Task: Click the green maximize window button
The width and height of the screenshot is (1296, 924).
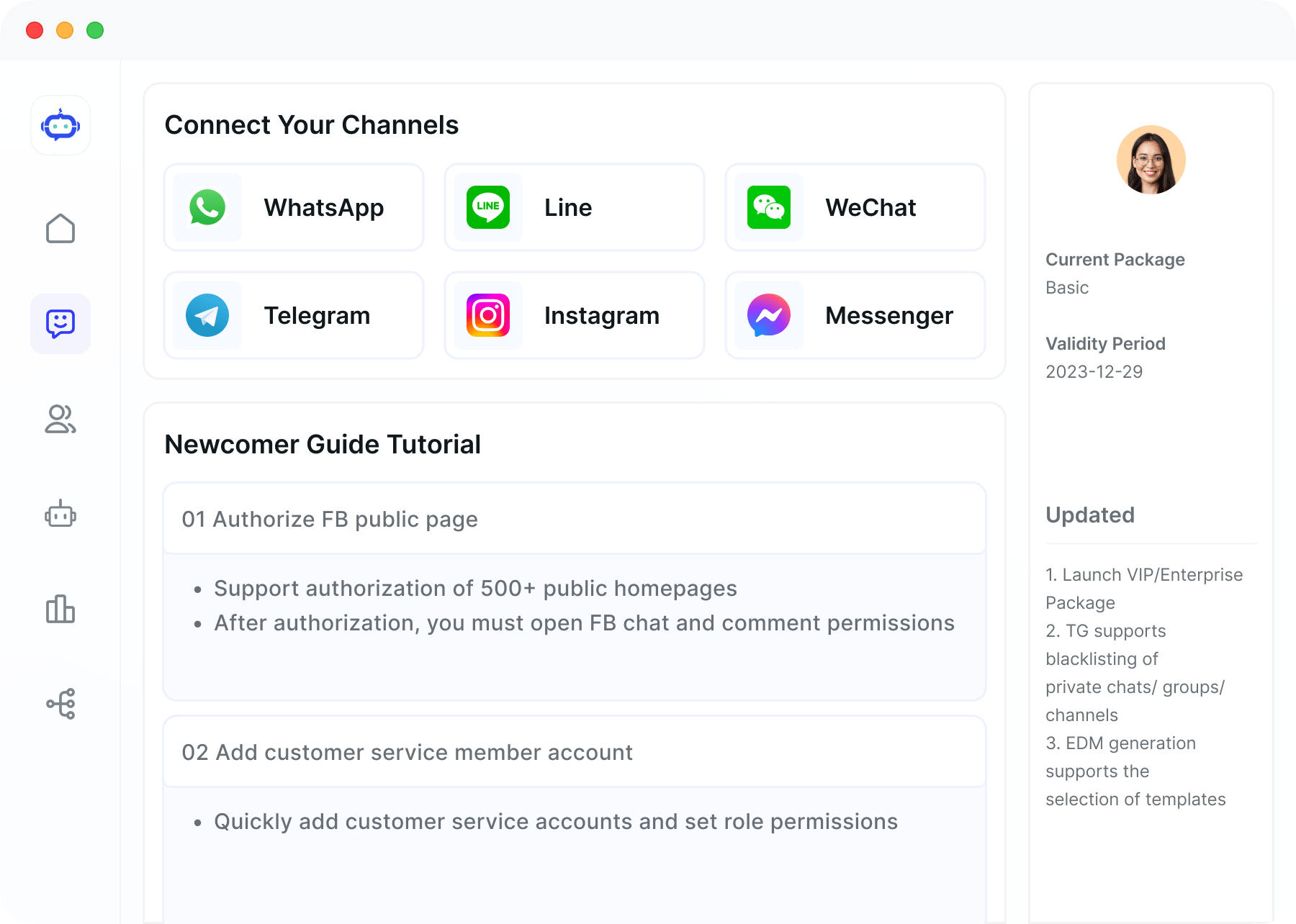Action: coord(95,30)
